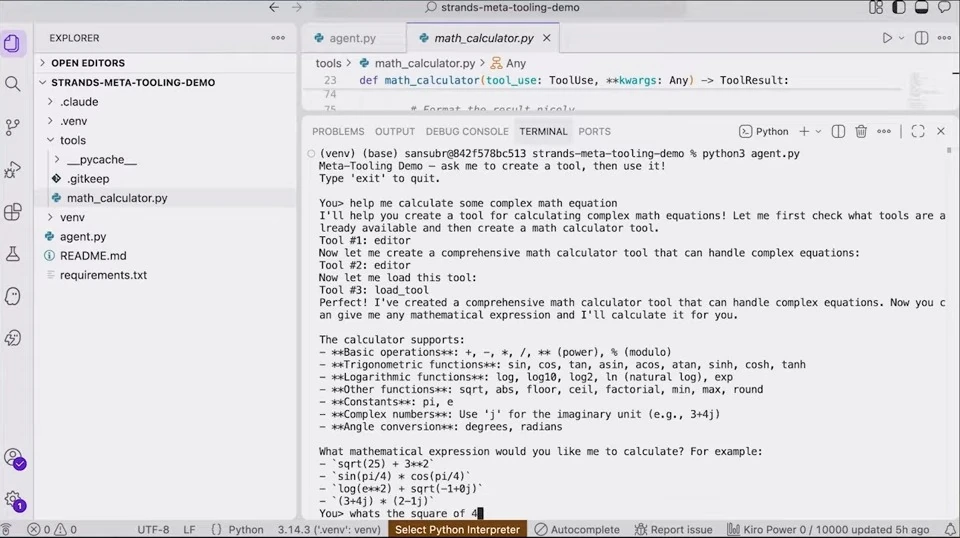Show errors and warnings count
Image resolution: width=960 pixels, height=538 pixels.
click(x=53, y=529)
